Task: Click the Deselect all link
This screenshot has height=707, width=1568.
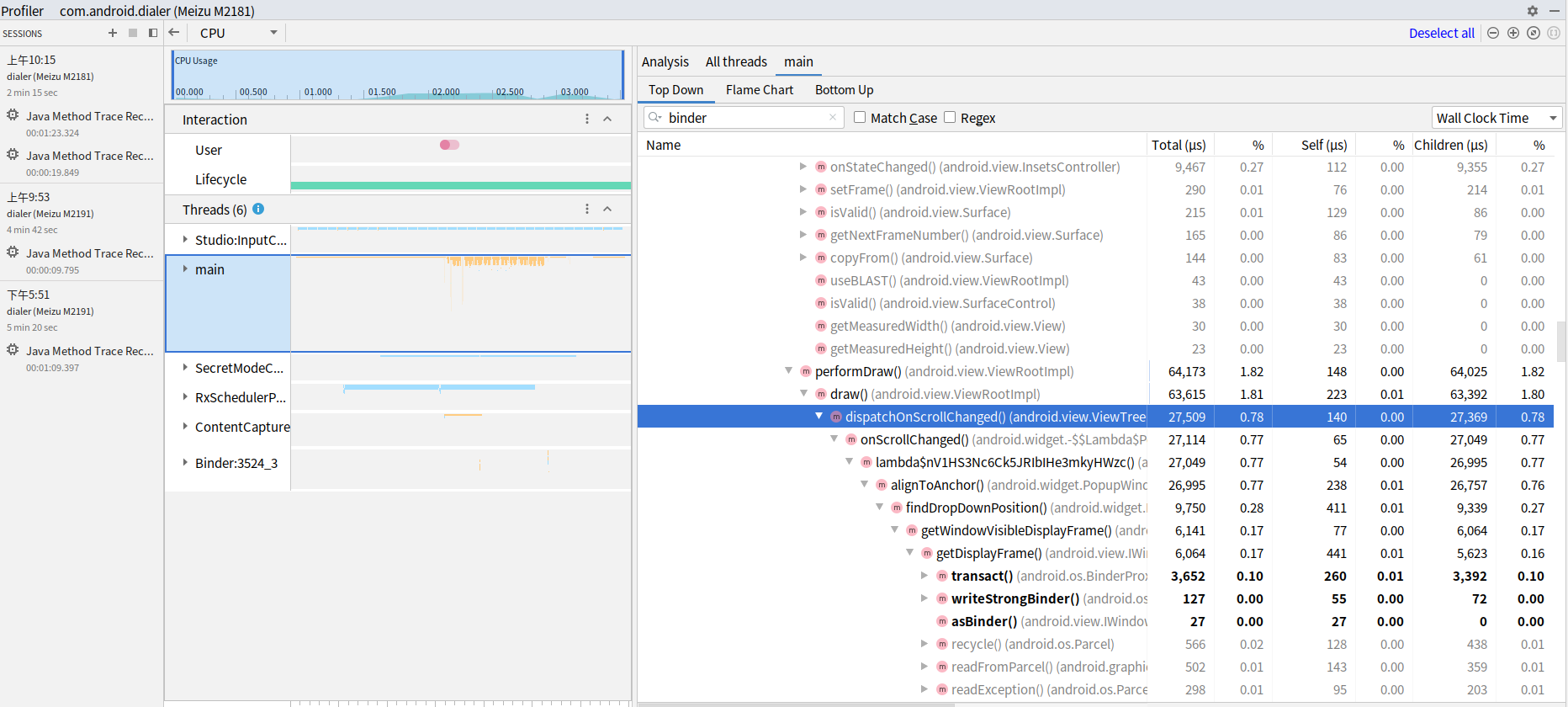Action: coord(1442,33)
